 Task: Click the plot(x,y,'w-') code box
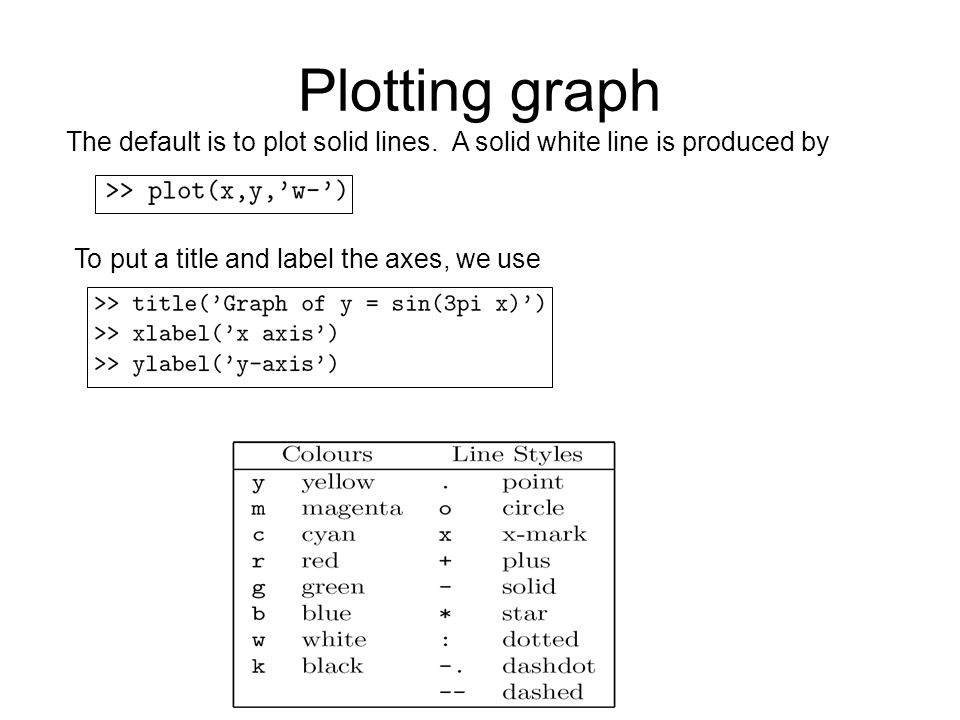pos(224,194)
